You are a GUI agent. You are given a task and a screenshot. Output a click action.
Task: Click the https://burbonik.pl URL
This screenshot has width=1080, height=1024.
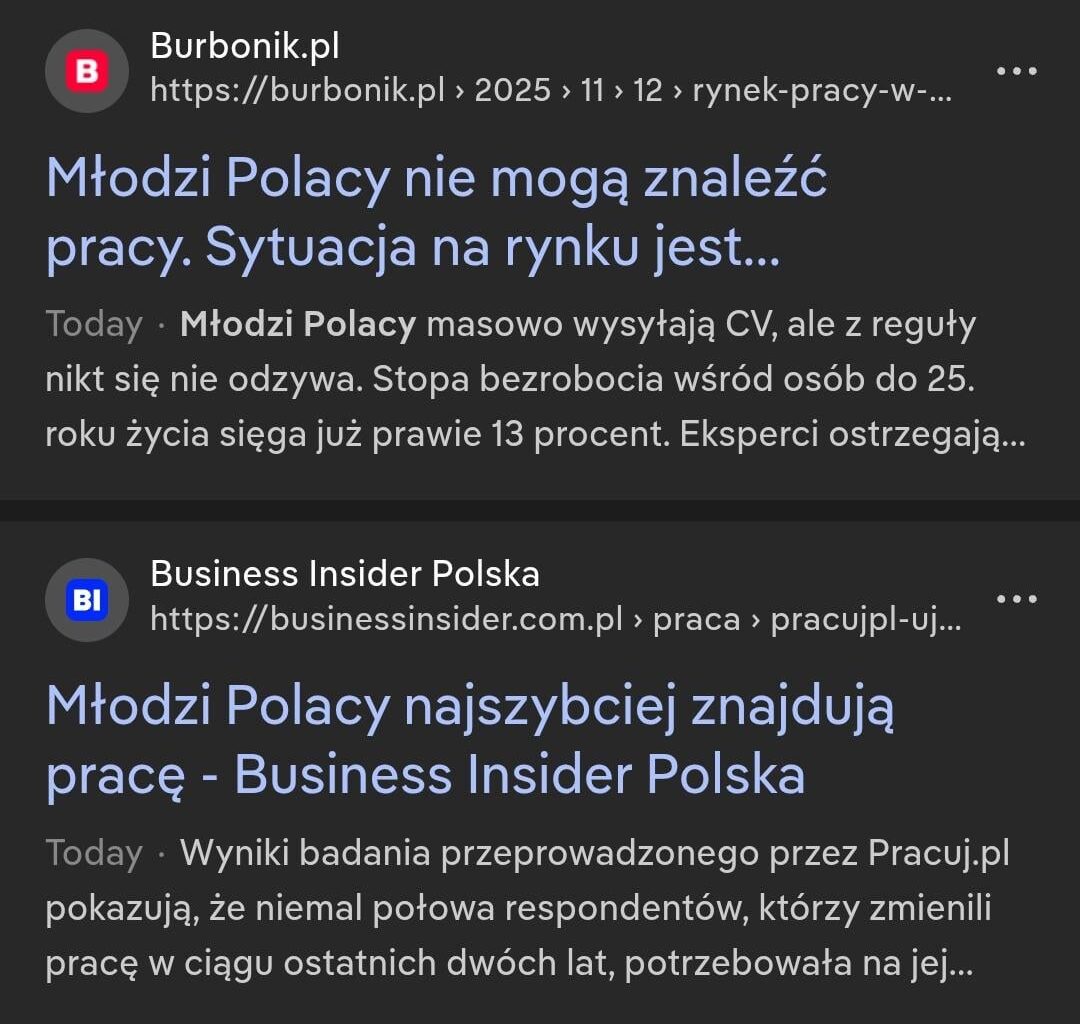tap(296, 90)
